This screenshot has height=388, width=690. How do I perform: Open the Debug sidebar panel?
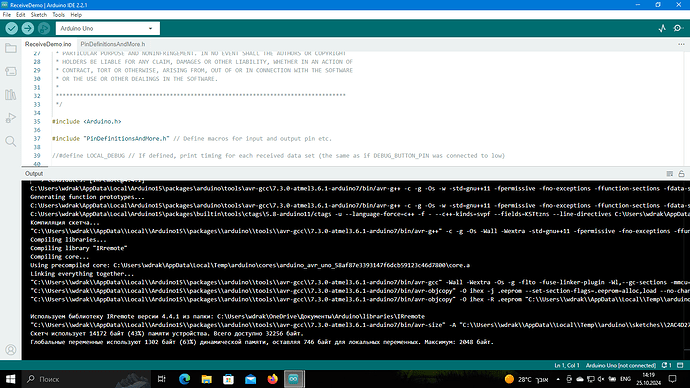(11, 118)
